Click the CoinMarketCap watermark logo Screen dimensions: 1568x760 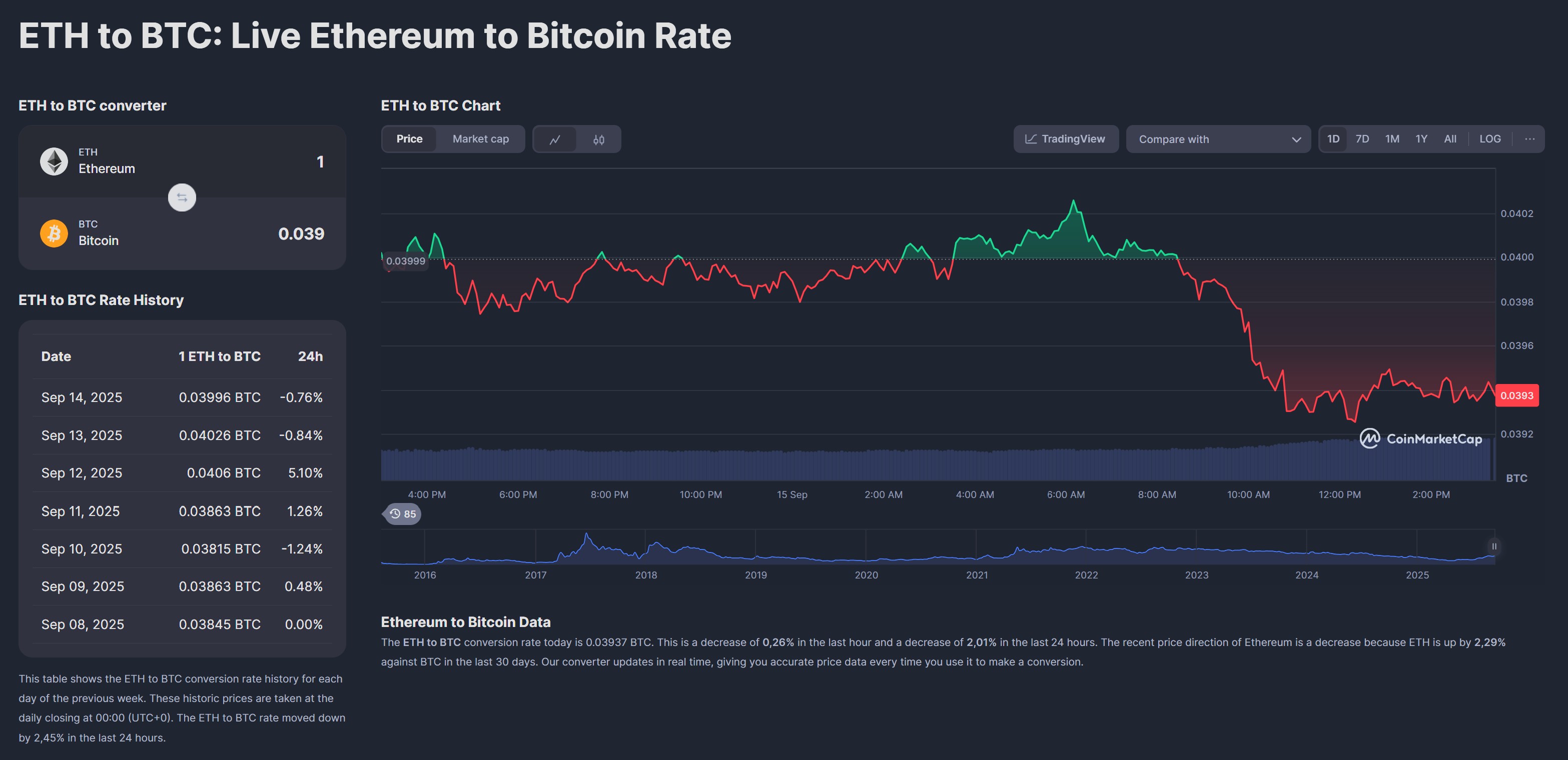point(1421,438)
